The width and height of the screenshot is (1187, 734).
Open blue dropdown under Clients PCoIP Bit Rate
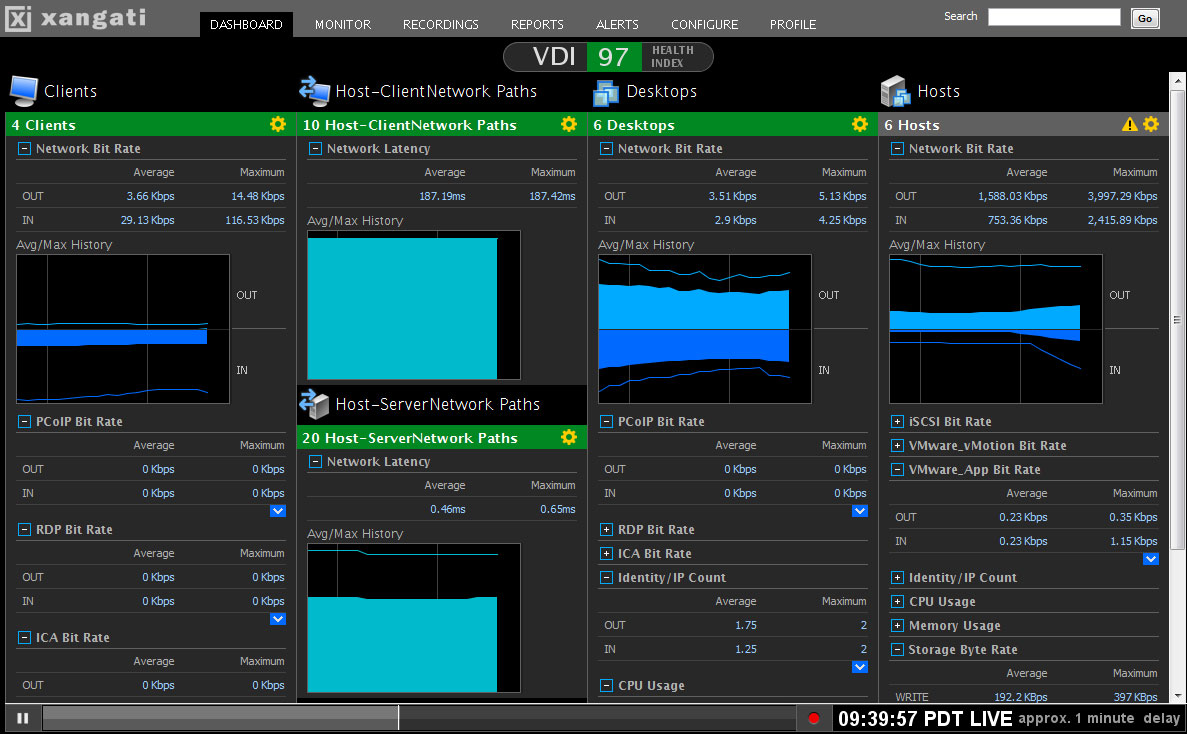tap(278, 511)
